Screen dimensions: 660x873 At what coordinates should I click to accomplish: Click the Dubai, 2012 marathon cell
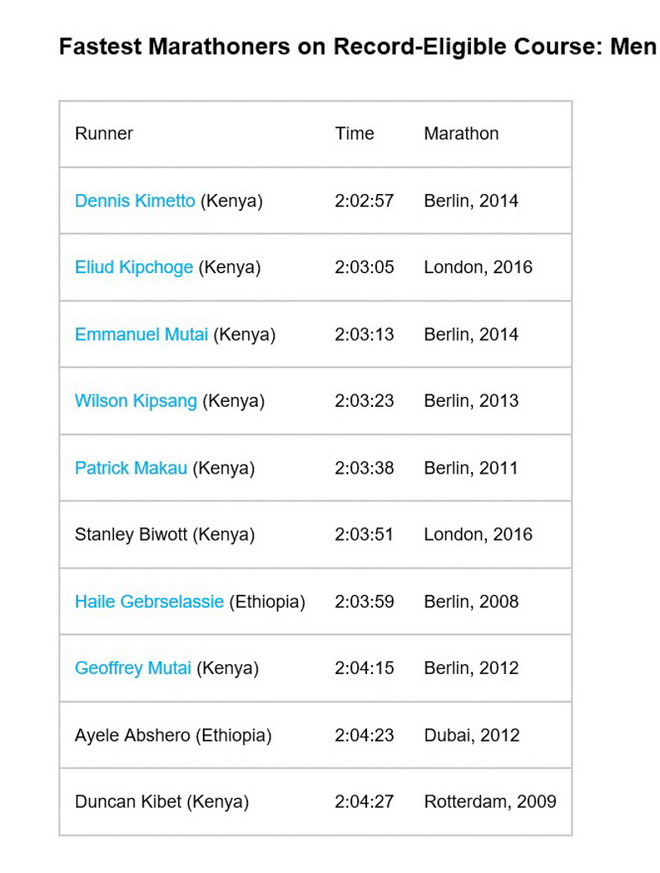click(471, 735)
